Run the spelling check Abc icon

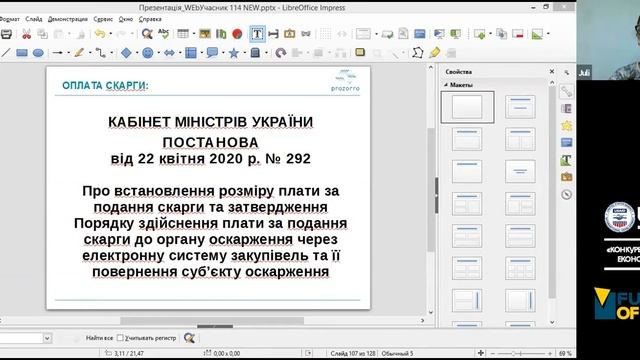[163, 34]
